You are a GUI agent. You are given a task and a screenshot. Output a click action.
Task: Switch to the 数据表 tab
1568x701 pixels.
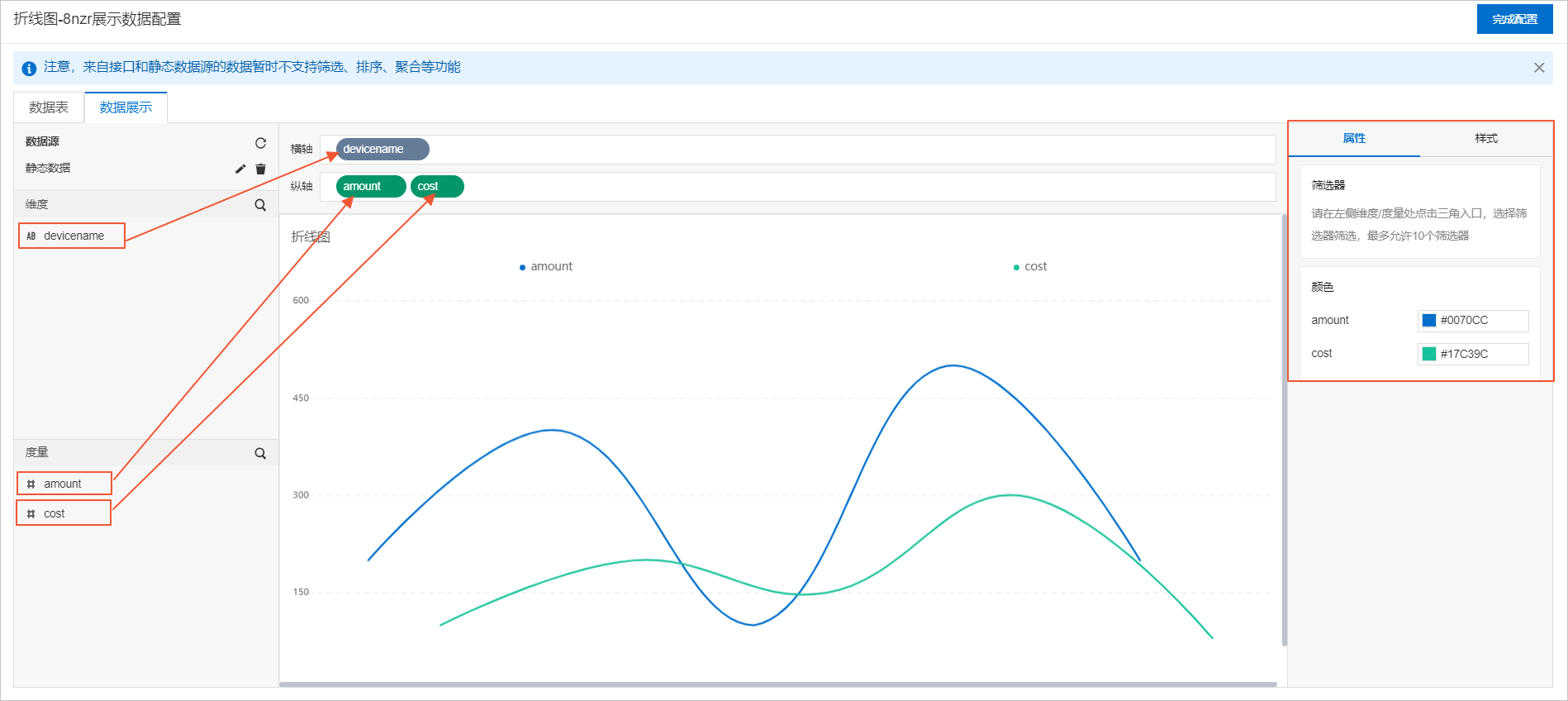pos(49,107)
